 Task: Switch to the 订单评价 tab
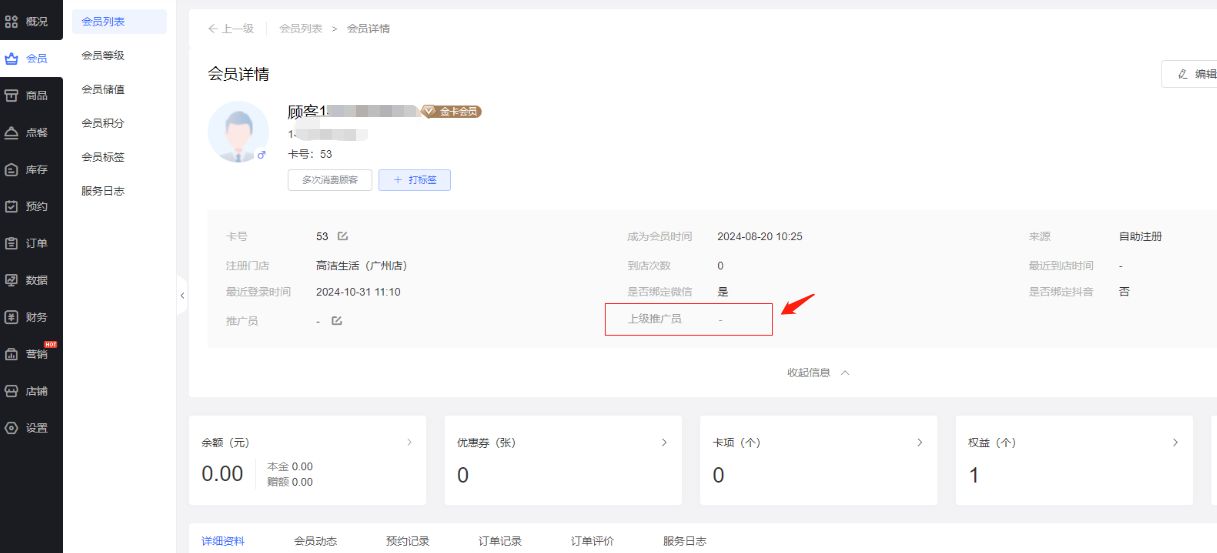pyautogui.click(x=592, y=541)
